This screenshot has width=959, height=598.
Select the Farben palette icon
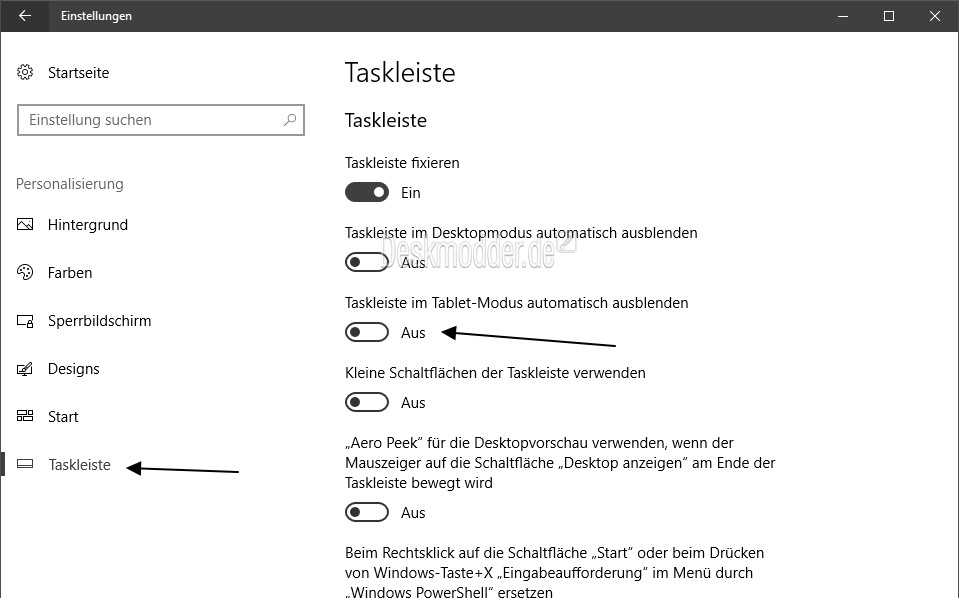pos(25,272)
